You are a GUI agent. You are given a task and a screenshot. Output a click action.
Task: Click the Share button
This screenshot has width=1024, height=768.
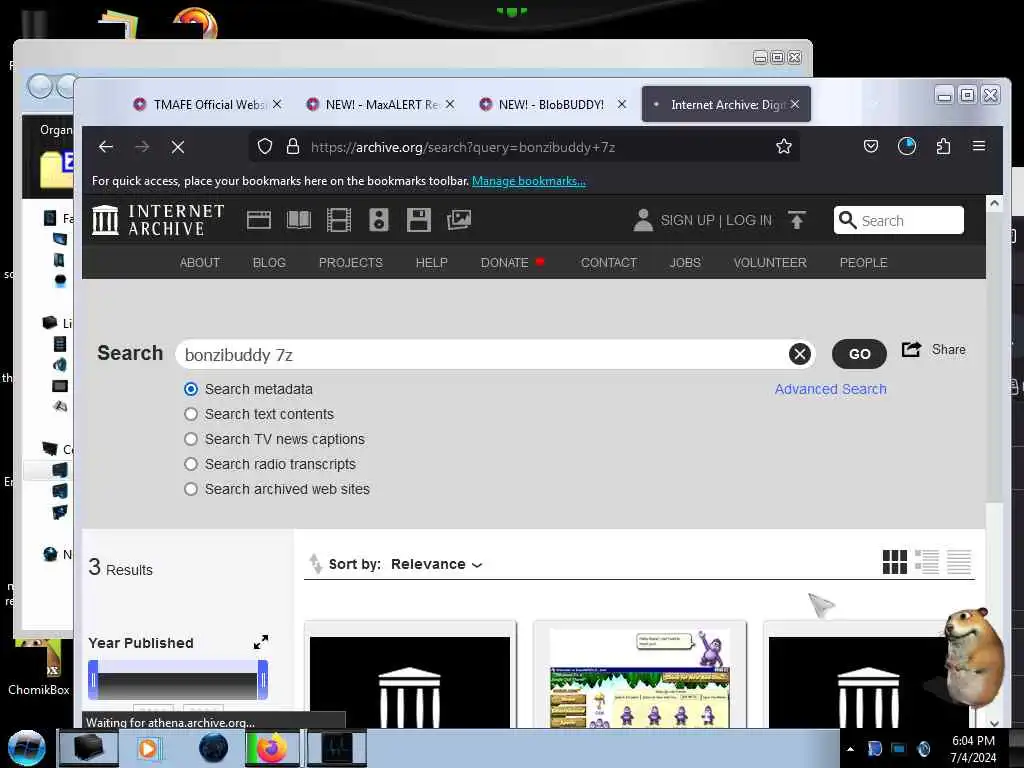point(934,350)
